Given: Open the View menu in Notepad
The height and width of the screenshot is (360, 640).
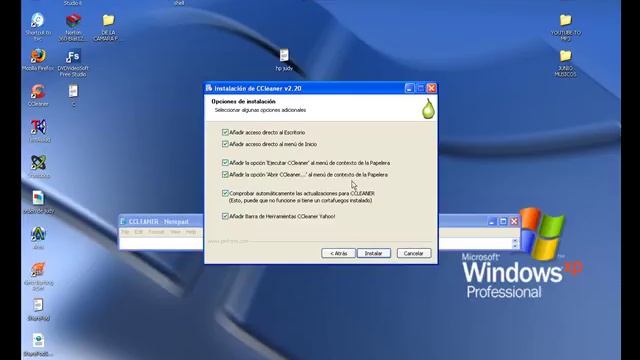Looking at the screenshot, I should (176, 232).
